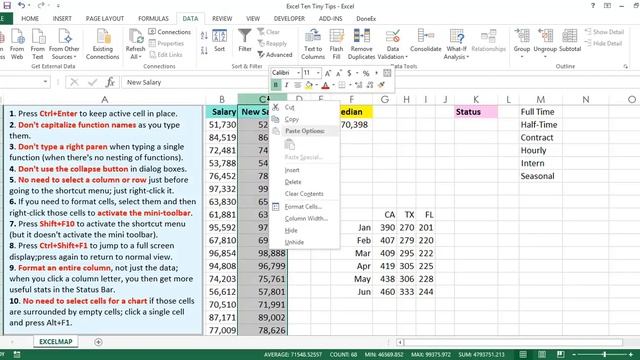Click the Sort A to Z icon
This screenshot has width=640, height=360.
point(204,36)
